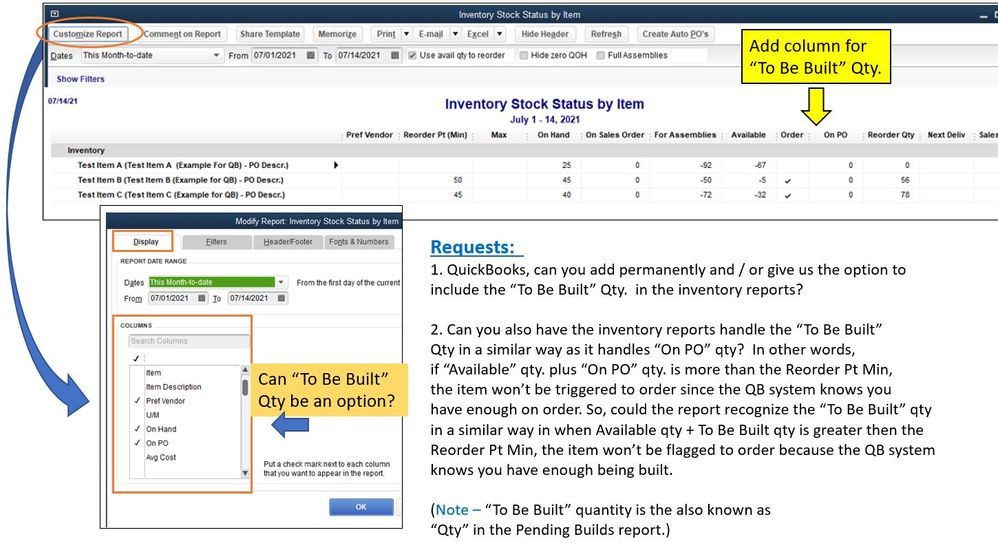Check Item Description in the Columns list

137,387
